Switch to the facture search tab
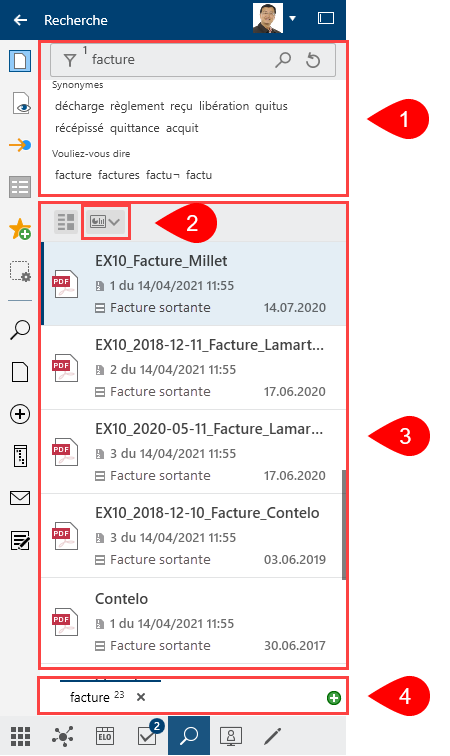This screenshot has width=450, height=756. click(x=97, y=697)
